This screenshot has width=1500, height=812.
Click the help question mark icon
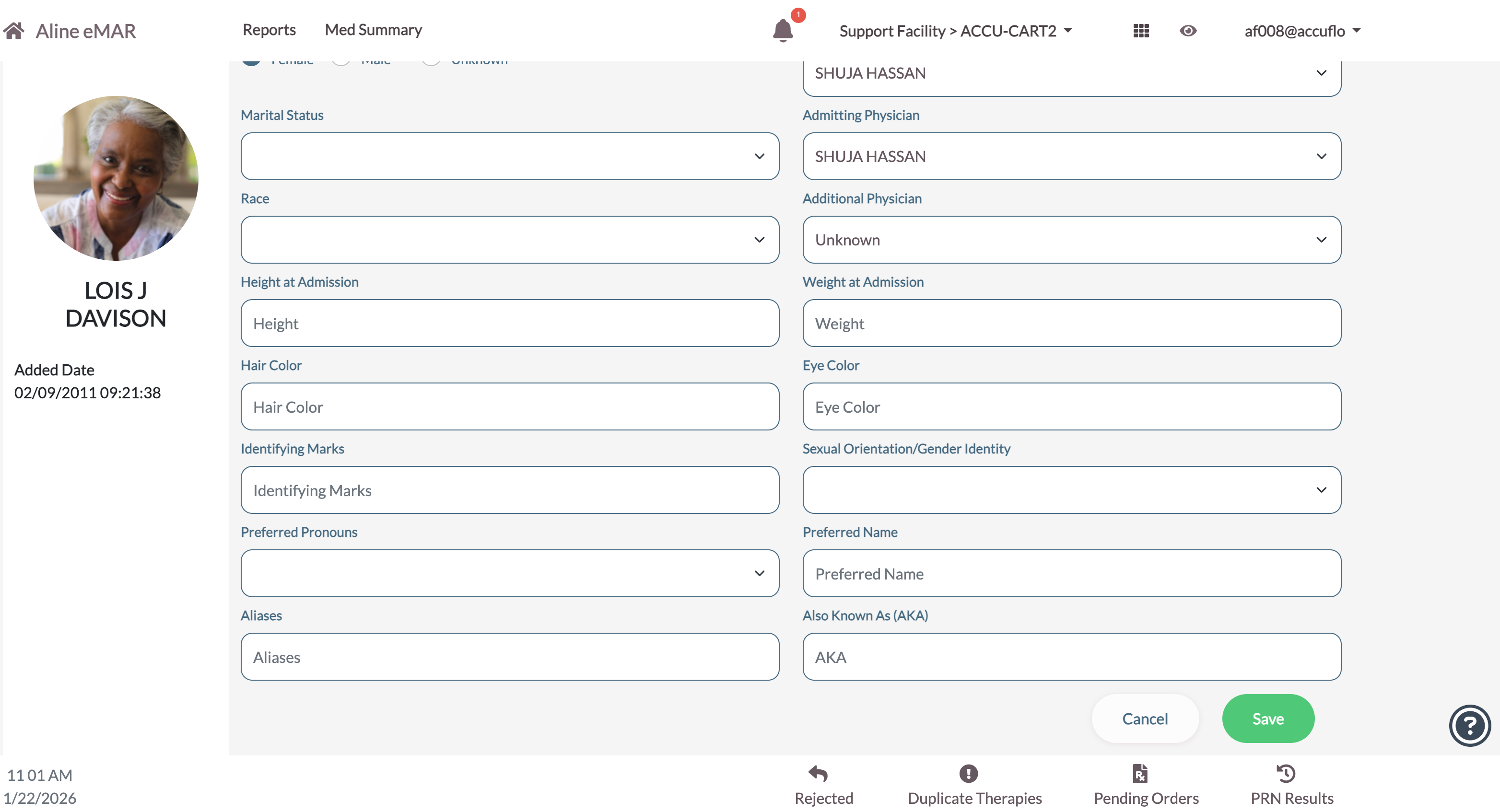(1469, 725)
